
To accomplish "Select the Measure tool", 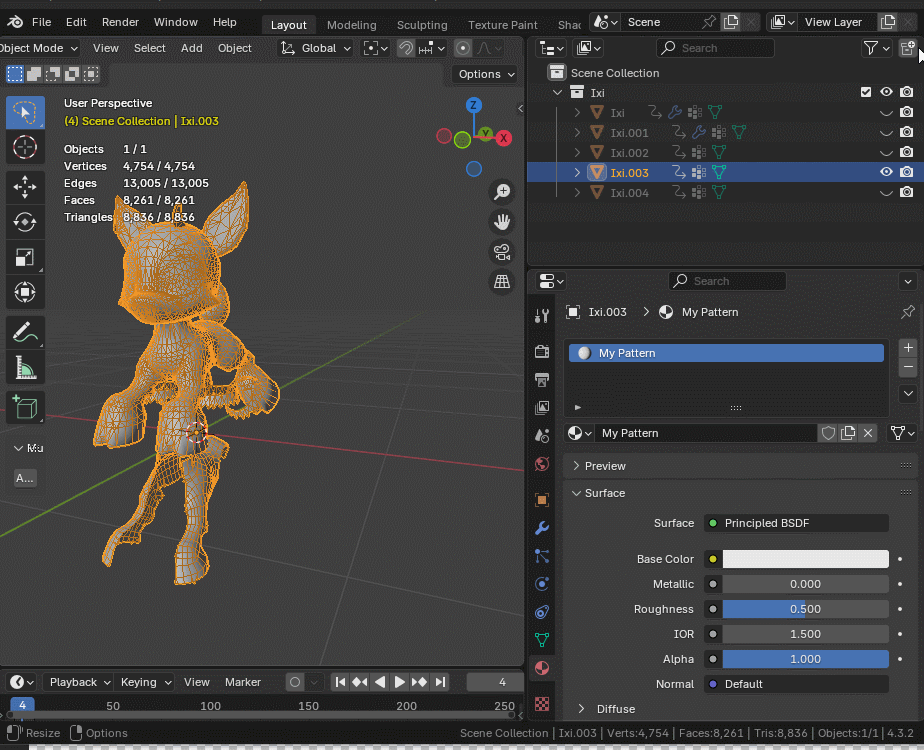I will (x=25, y=368).
